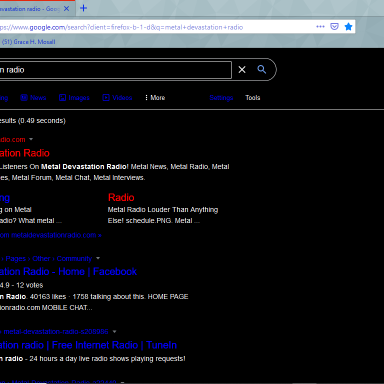Open the Radio - Home | Facebook result
This screenshot has width=384, height=384.
[68, 272]
